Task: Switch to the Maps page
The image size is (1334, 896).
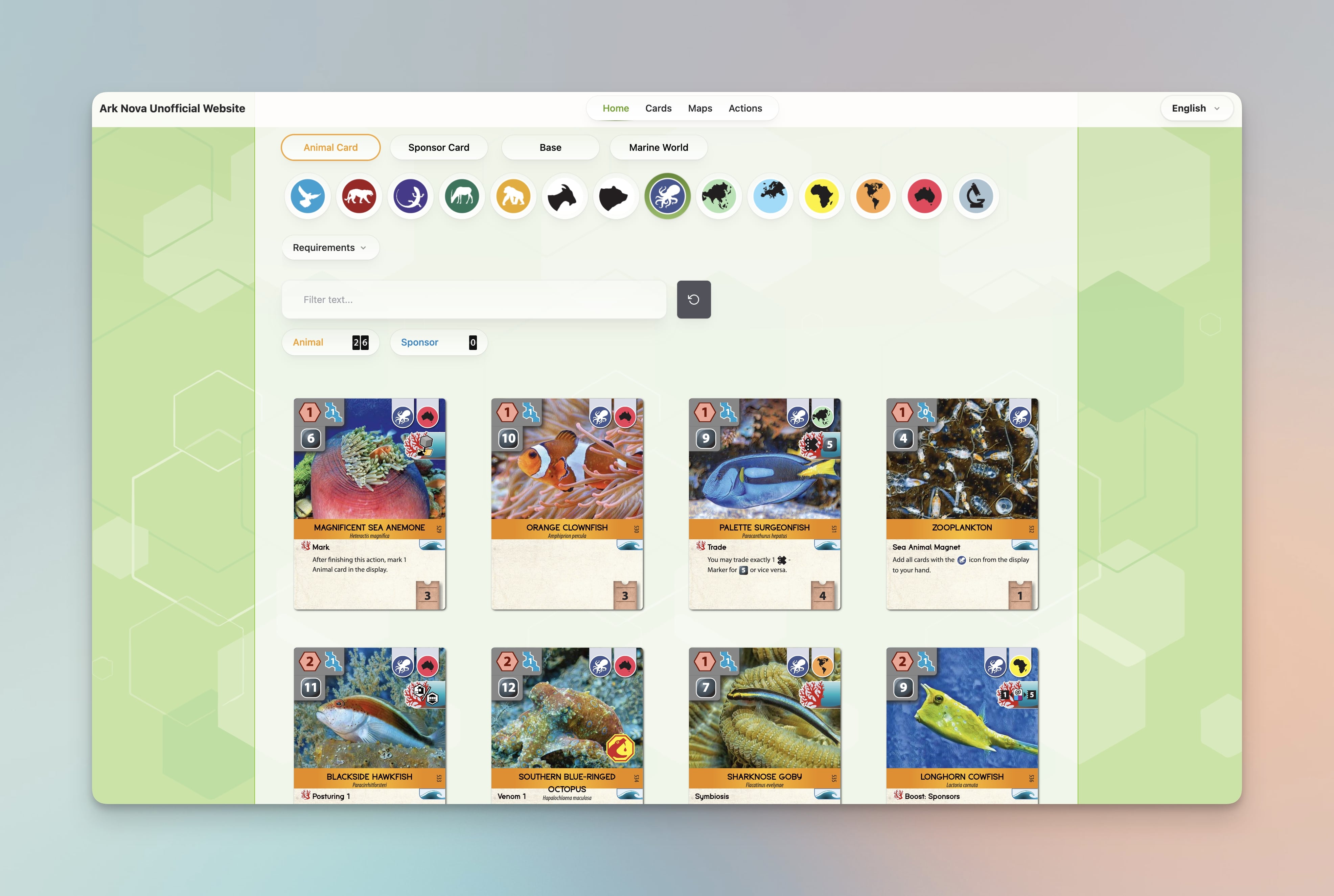Action: (x=699, y=108)
